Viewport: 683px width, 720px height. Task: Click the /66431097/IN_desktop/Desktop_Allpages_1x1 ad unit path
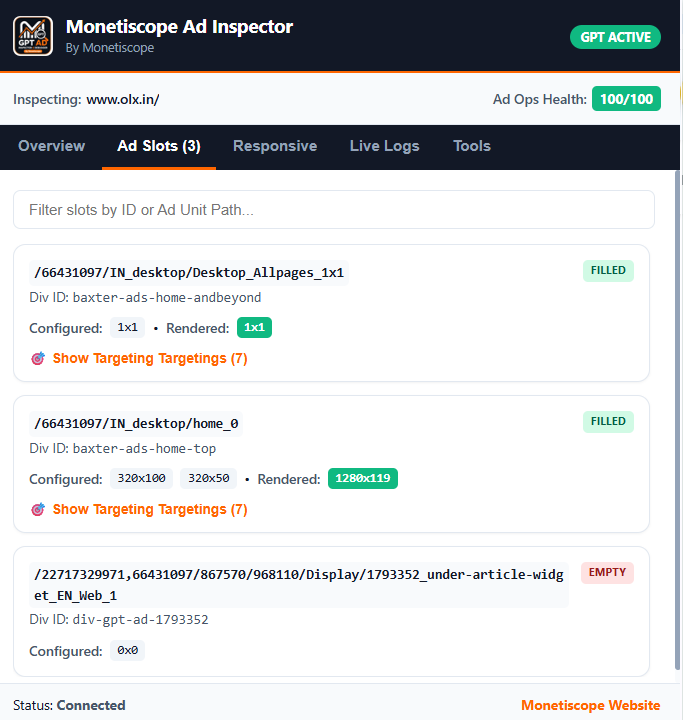(x=189, y=273)
